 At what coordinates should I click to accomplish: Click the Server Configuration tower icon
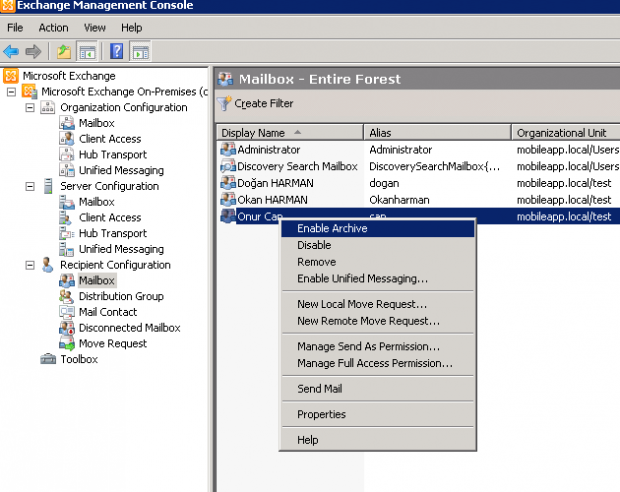[48, 186]
